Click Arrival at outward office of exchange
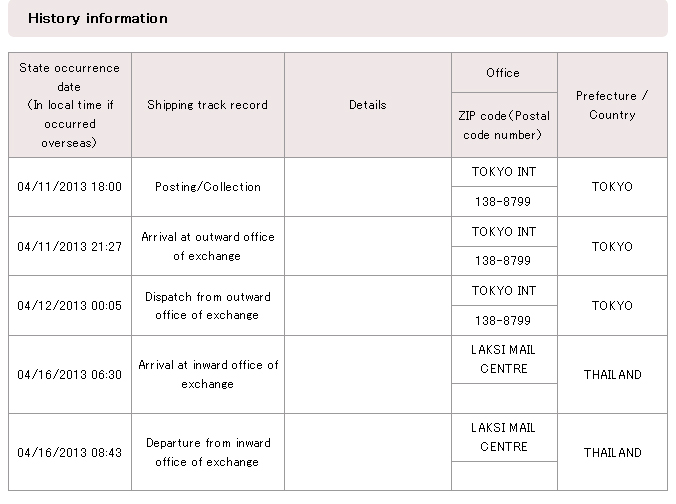Image resolution: width=676 pixels, height=504 pixels. pos(207,246)
